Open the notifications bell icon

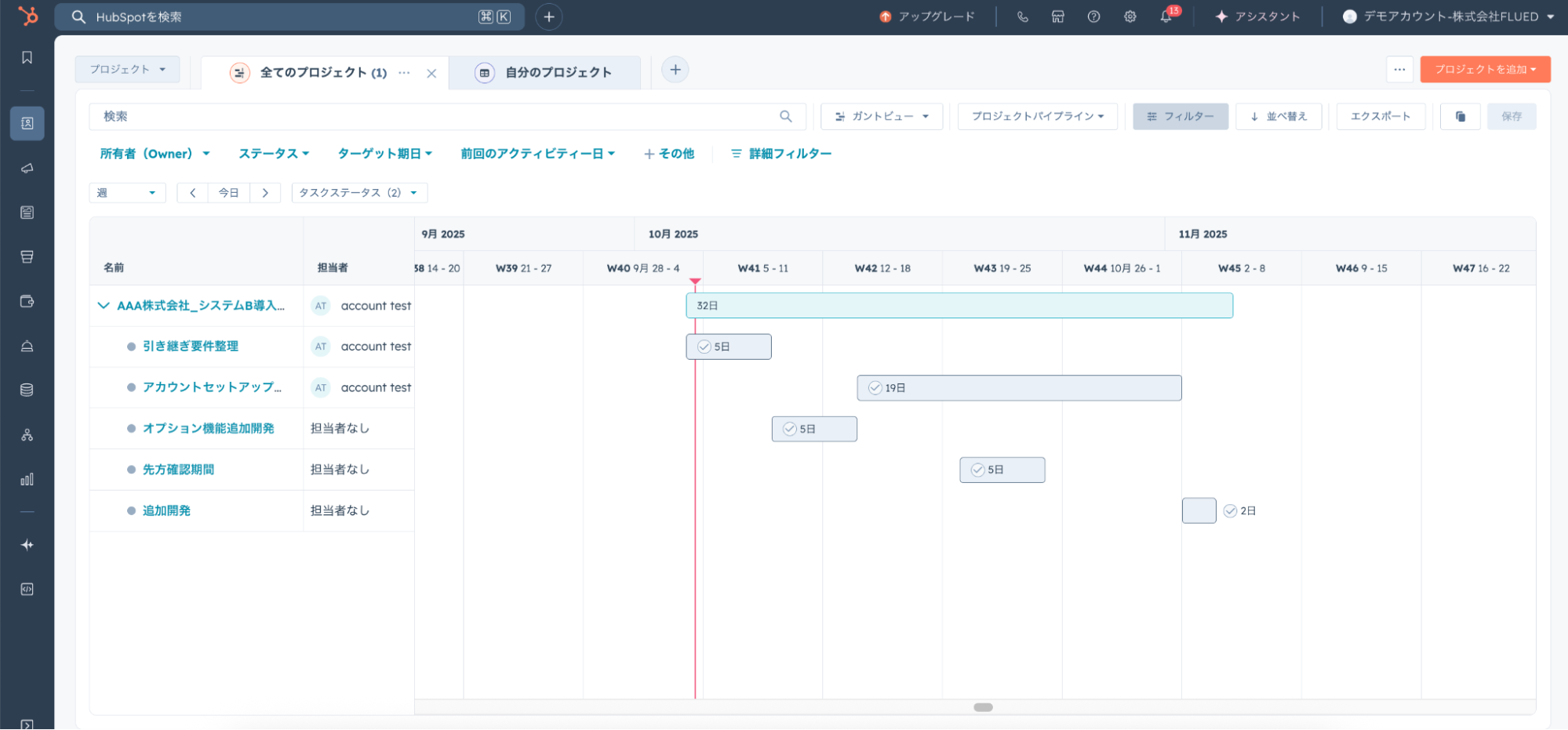click(1166, 16)
